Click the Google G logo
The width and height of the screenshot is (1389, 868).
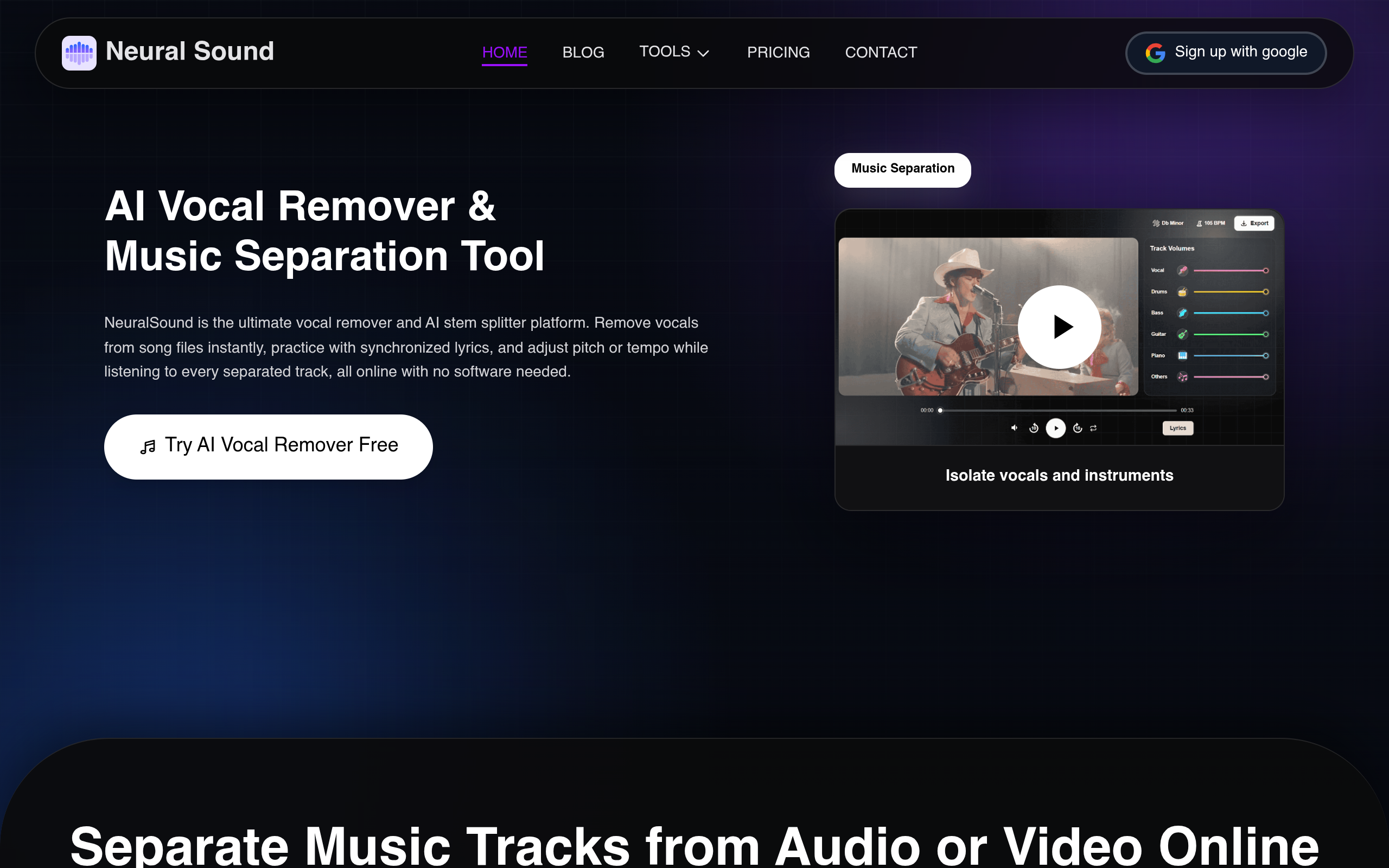(1155, 53)
